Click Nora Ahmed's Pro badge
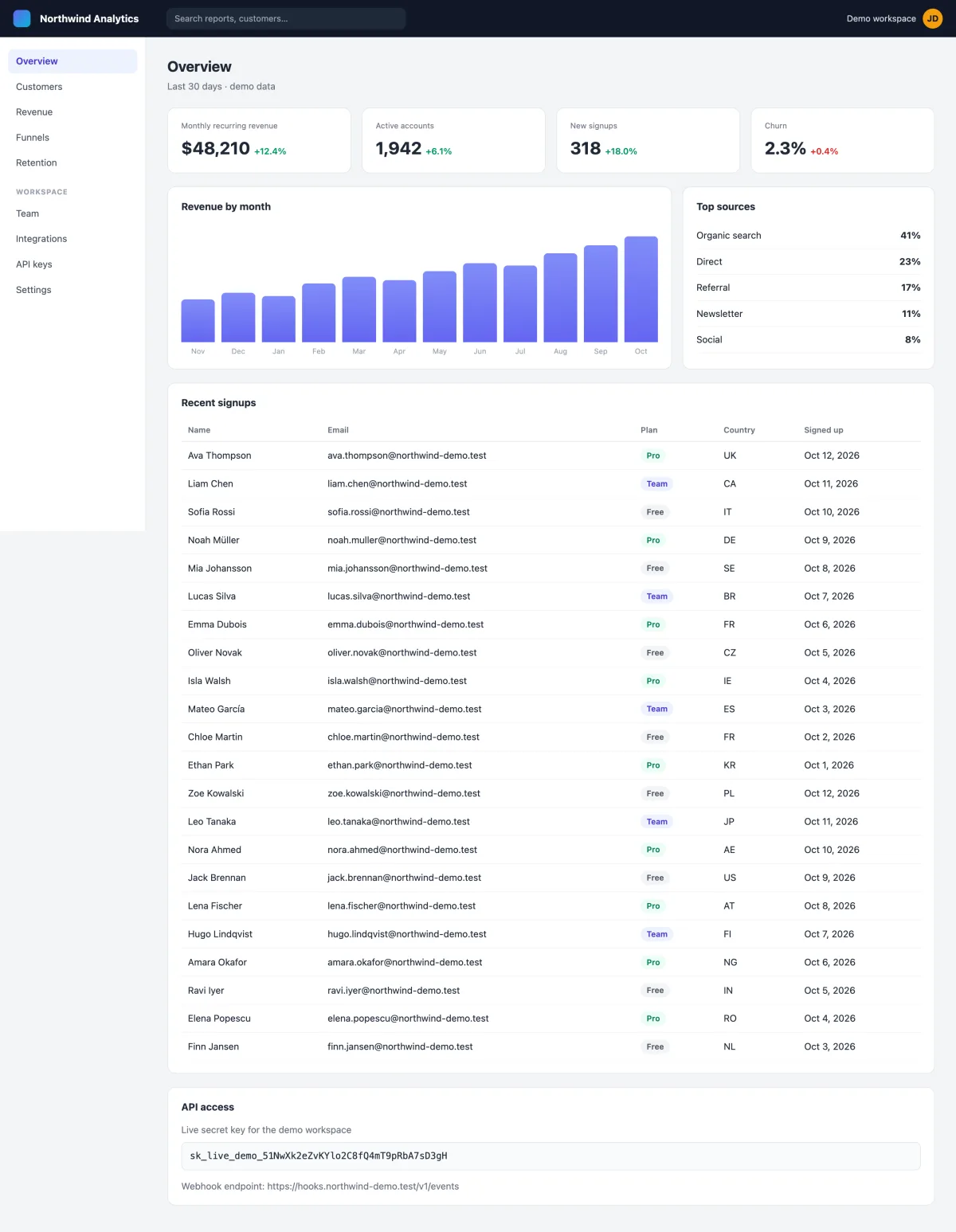 (x=653, y=850)
